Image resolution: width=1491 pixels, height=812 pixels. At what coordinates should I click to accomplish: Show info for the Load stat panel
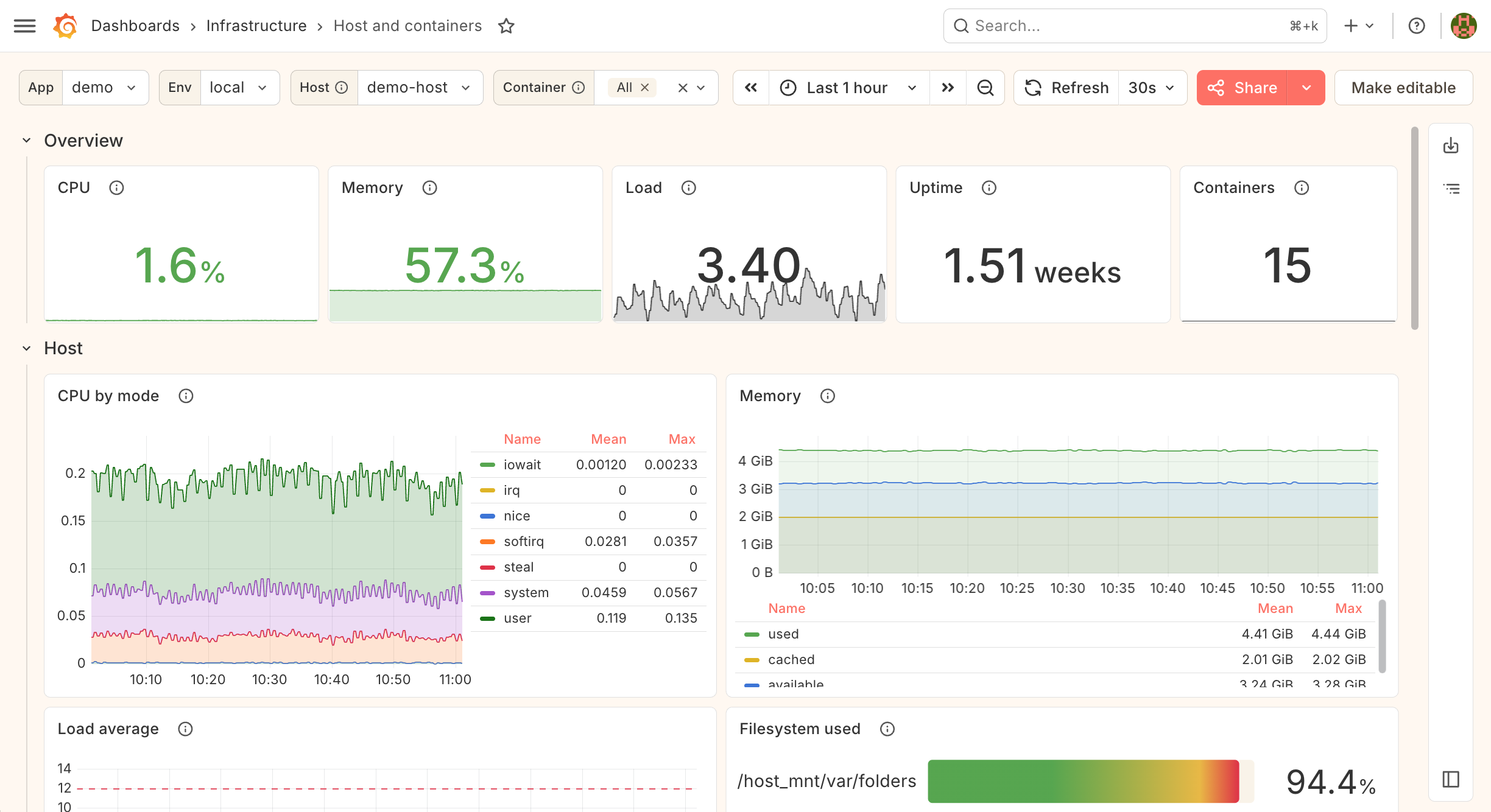pyautogui.click(x=688, y=187)
